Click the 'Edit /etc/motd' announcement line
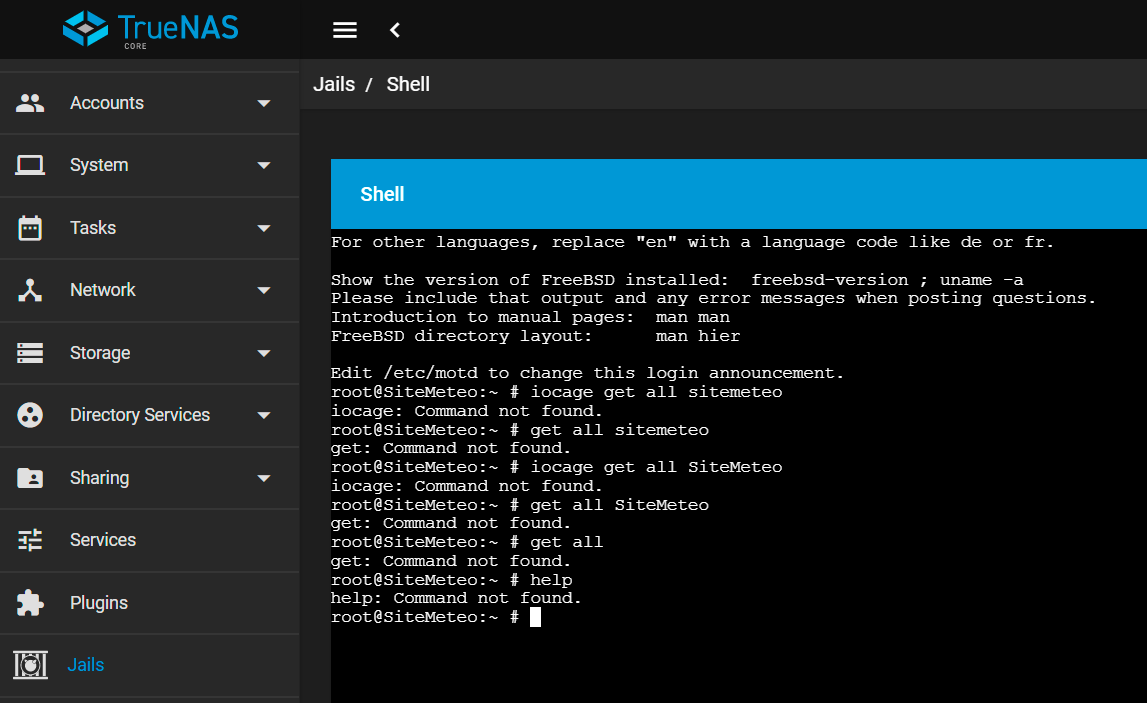The image size is (1147, 703). 587,373
